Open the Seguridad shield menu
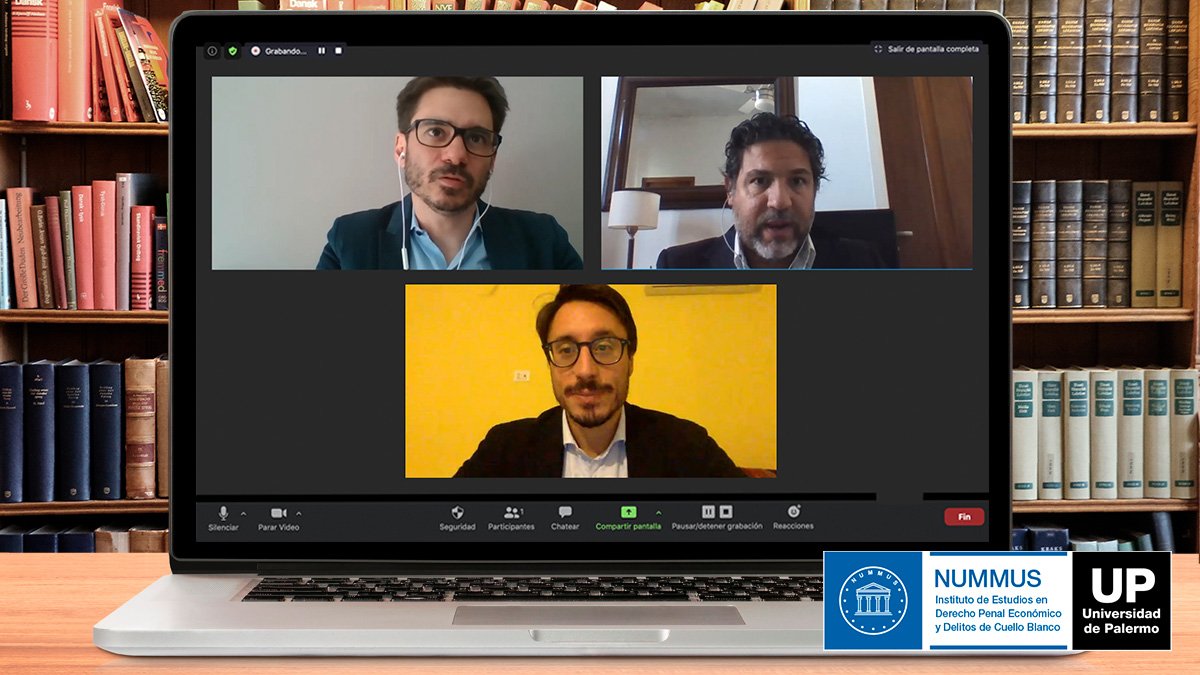The width and height of the screenshot is (1200, 675). pyautogui.click(x=457, y=518)
